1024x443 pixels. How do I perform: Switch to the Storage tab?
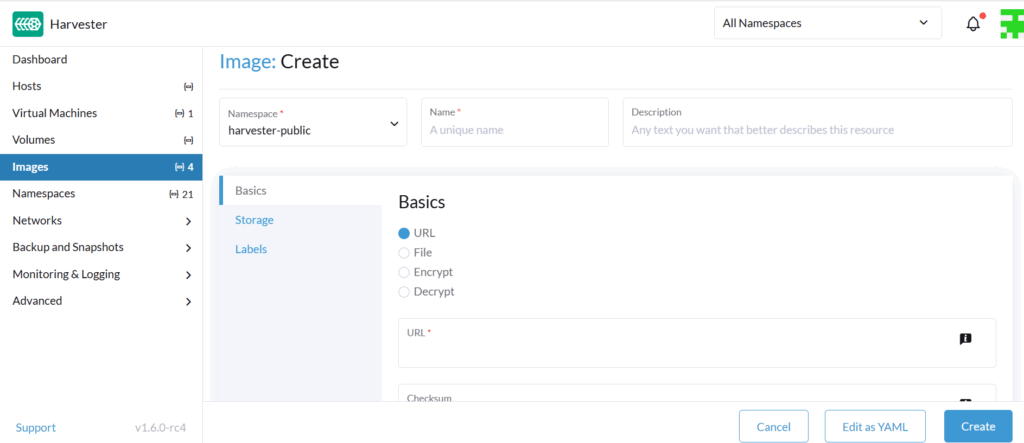coord(254,220)
